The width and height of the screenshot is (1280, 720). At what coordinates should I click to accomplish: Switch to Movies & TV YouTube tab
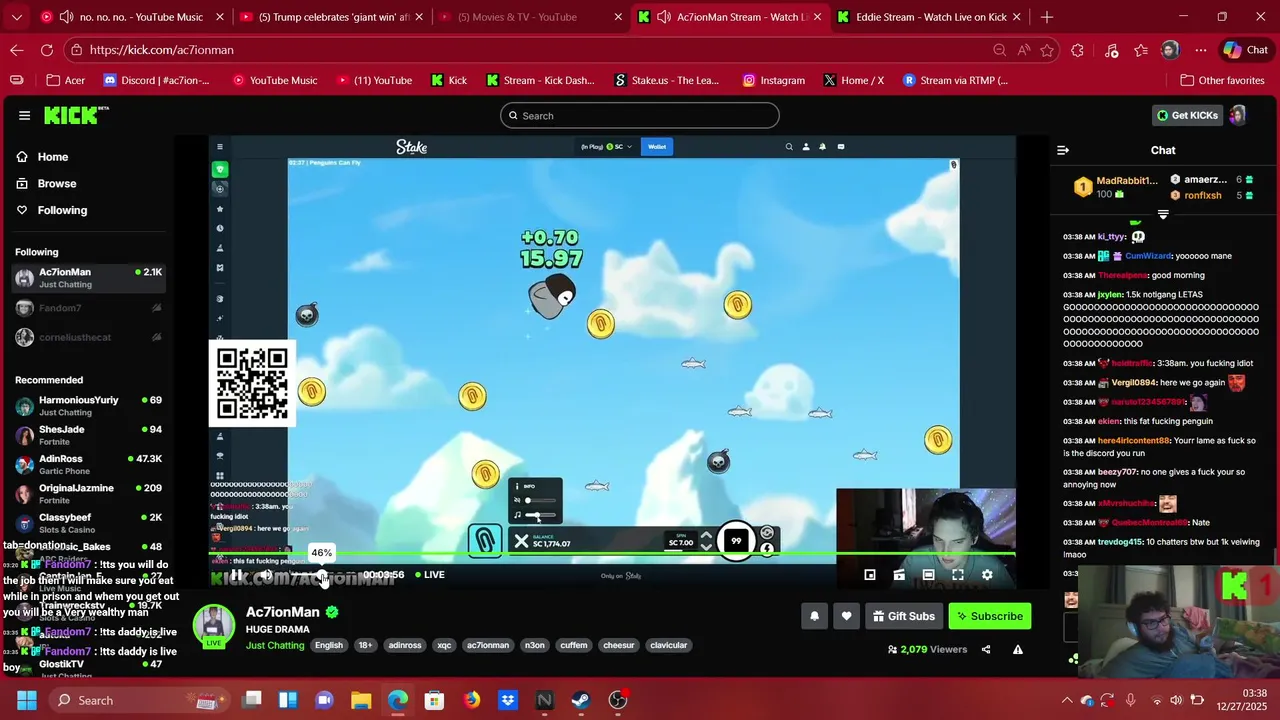(x=530, y=17)
